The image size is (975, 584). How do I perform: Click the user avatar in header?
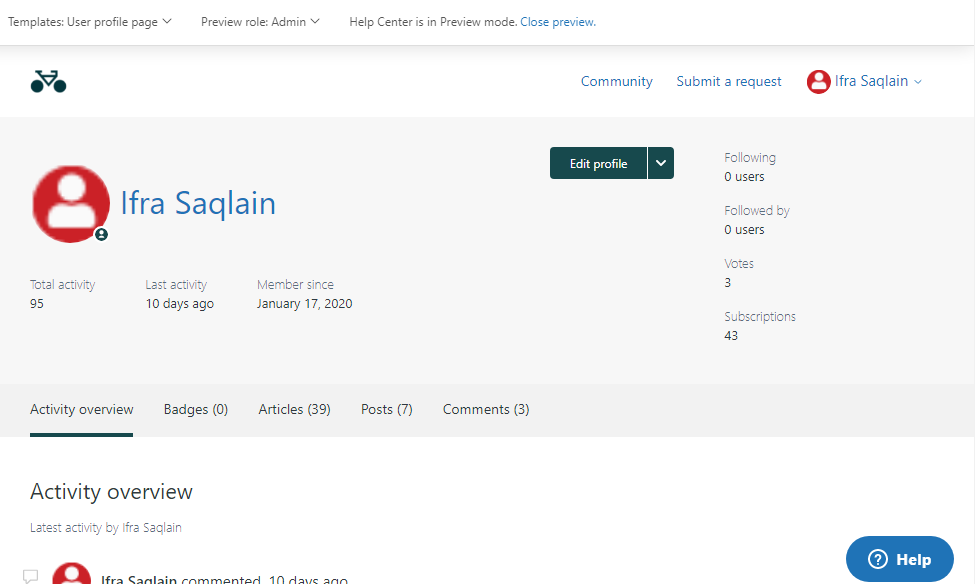point(818,82)
